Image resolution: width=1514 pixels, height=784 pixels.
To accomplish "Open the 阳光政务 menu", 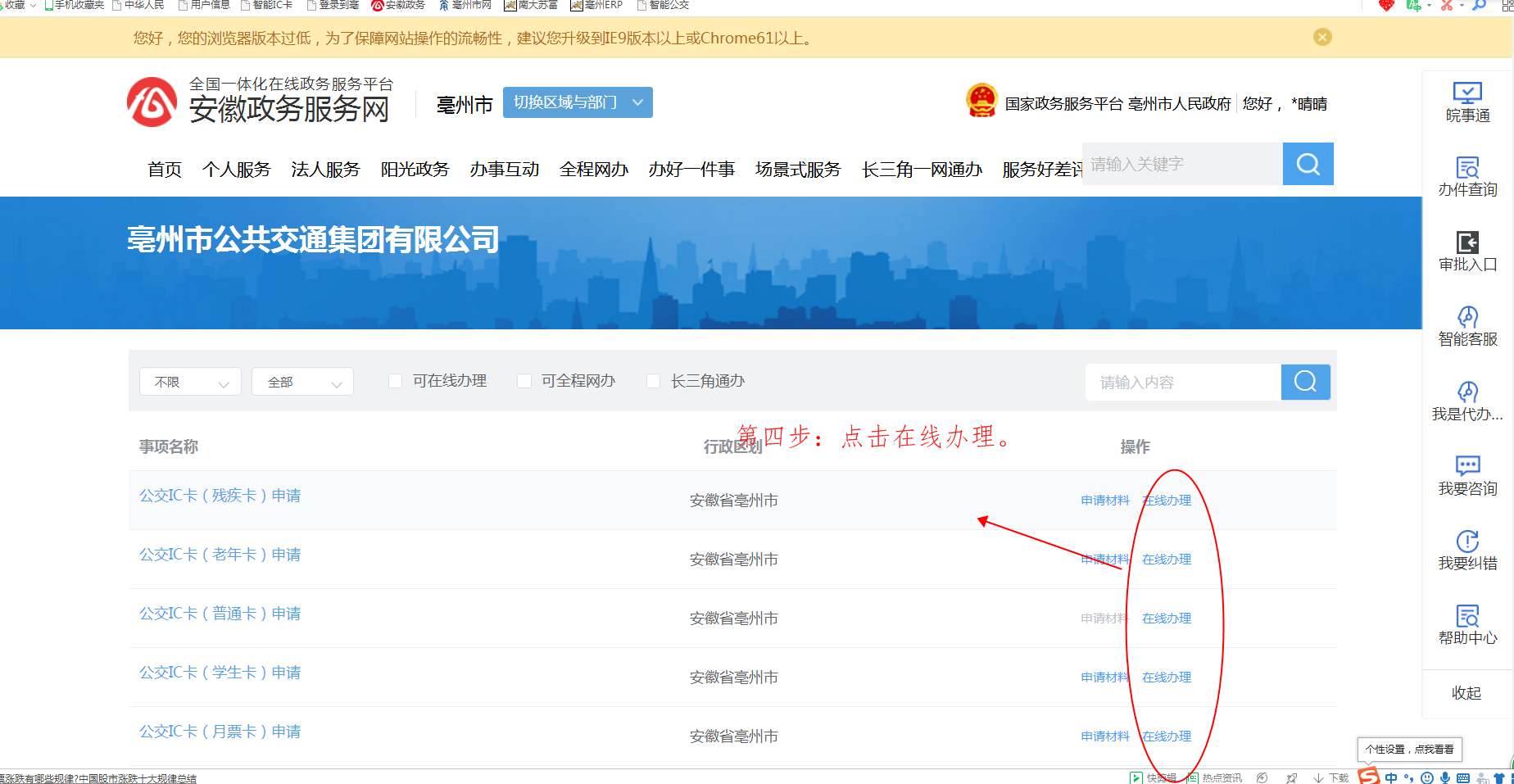I will coord(415,170).
